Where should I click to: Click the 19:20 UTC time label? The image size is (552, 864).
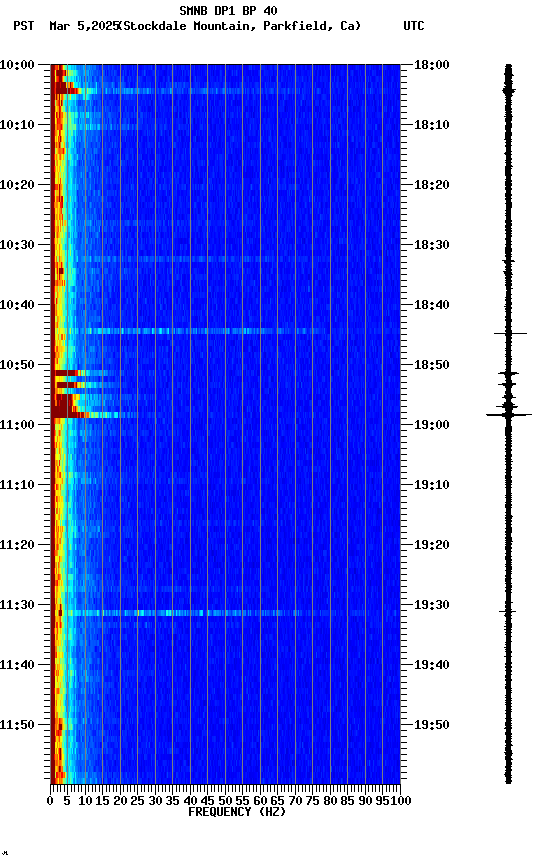click(432, 546)
